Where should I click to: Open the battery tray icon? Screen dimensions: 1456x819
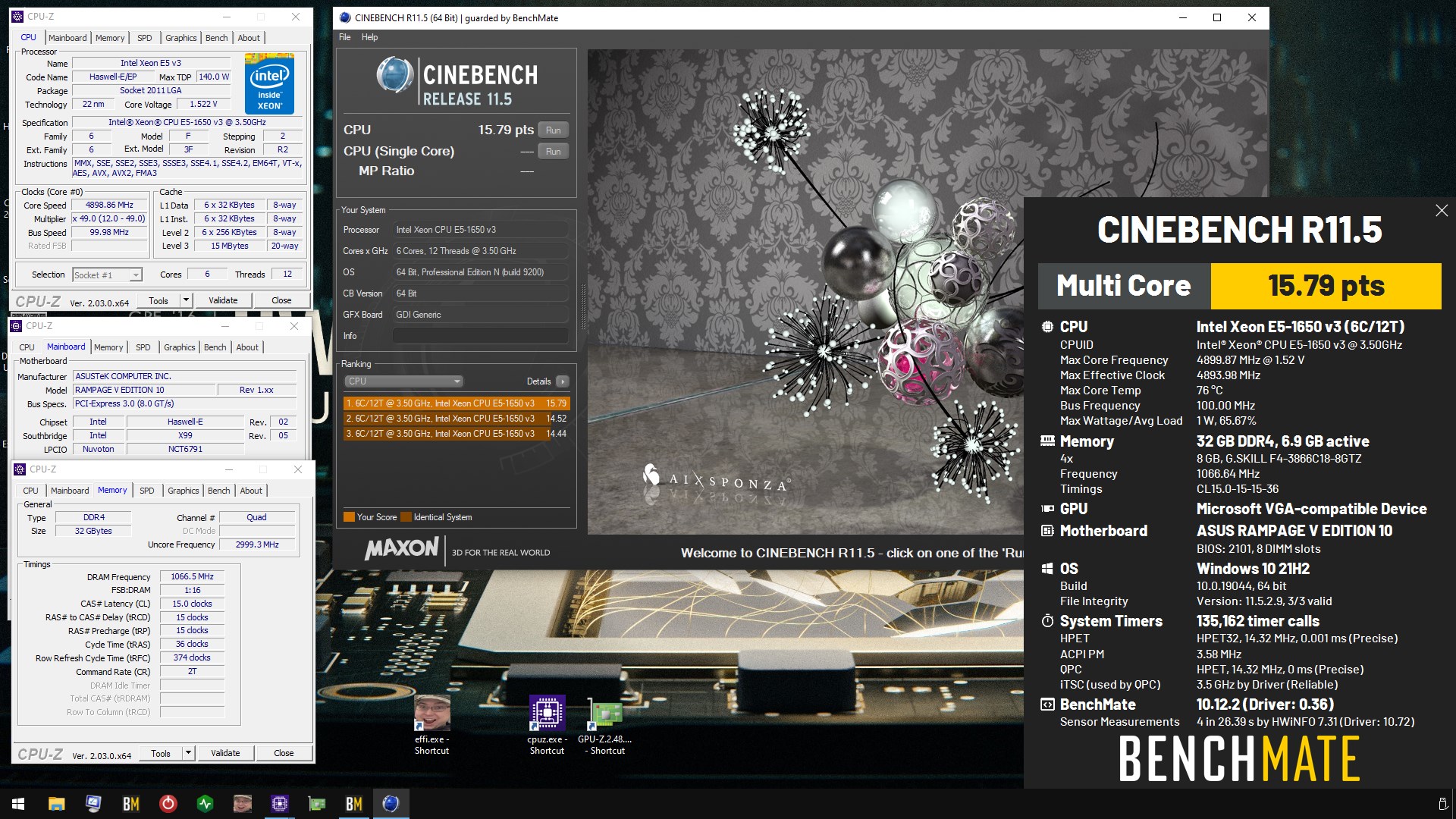[x=1442, y=804]
